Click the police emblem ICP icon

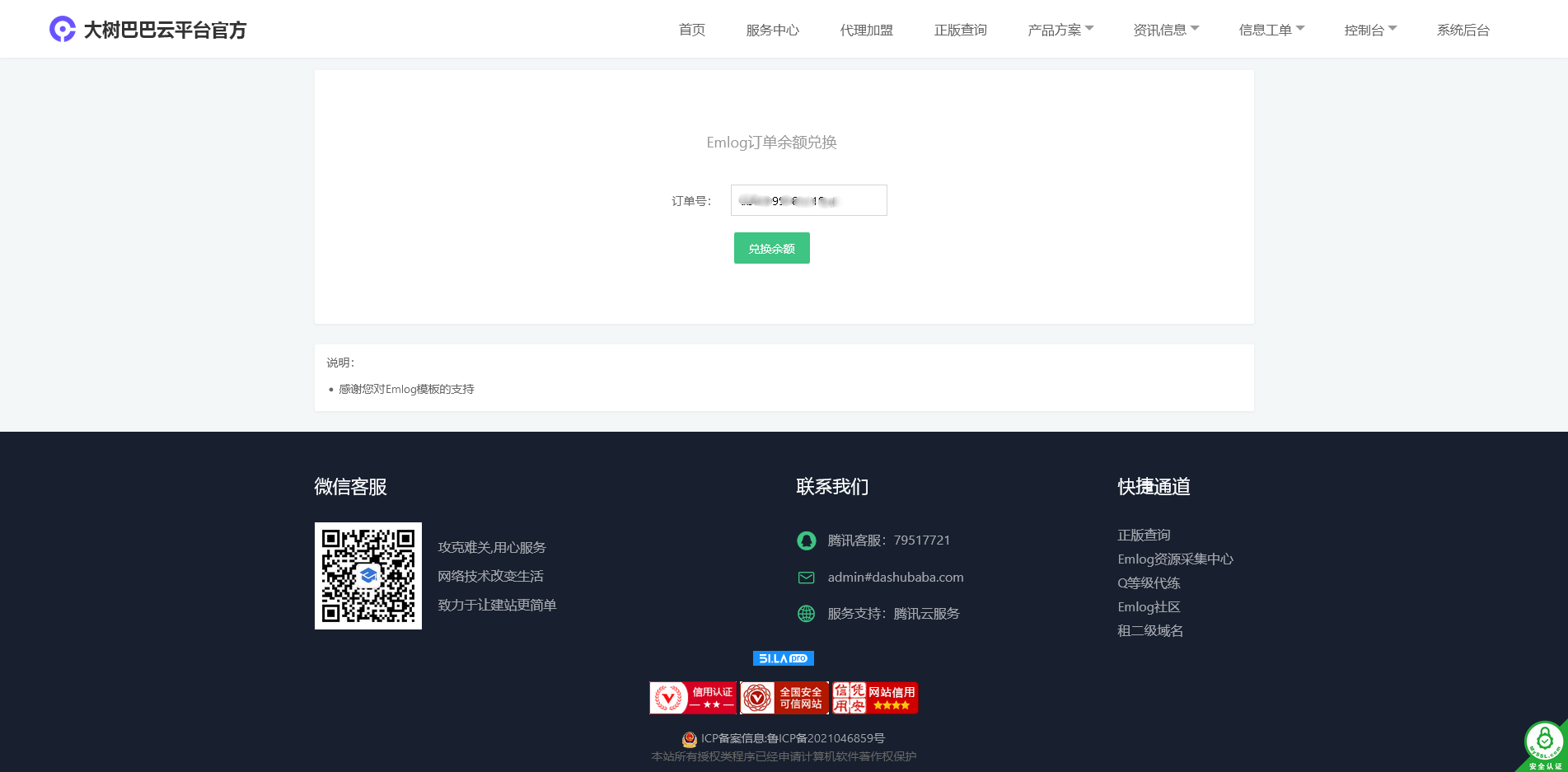pos(690,739)
